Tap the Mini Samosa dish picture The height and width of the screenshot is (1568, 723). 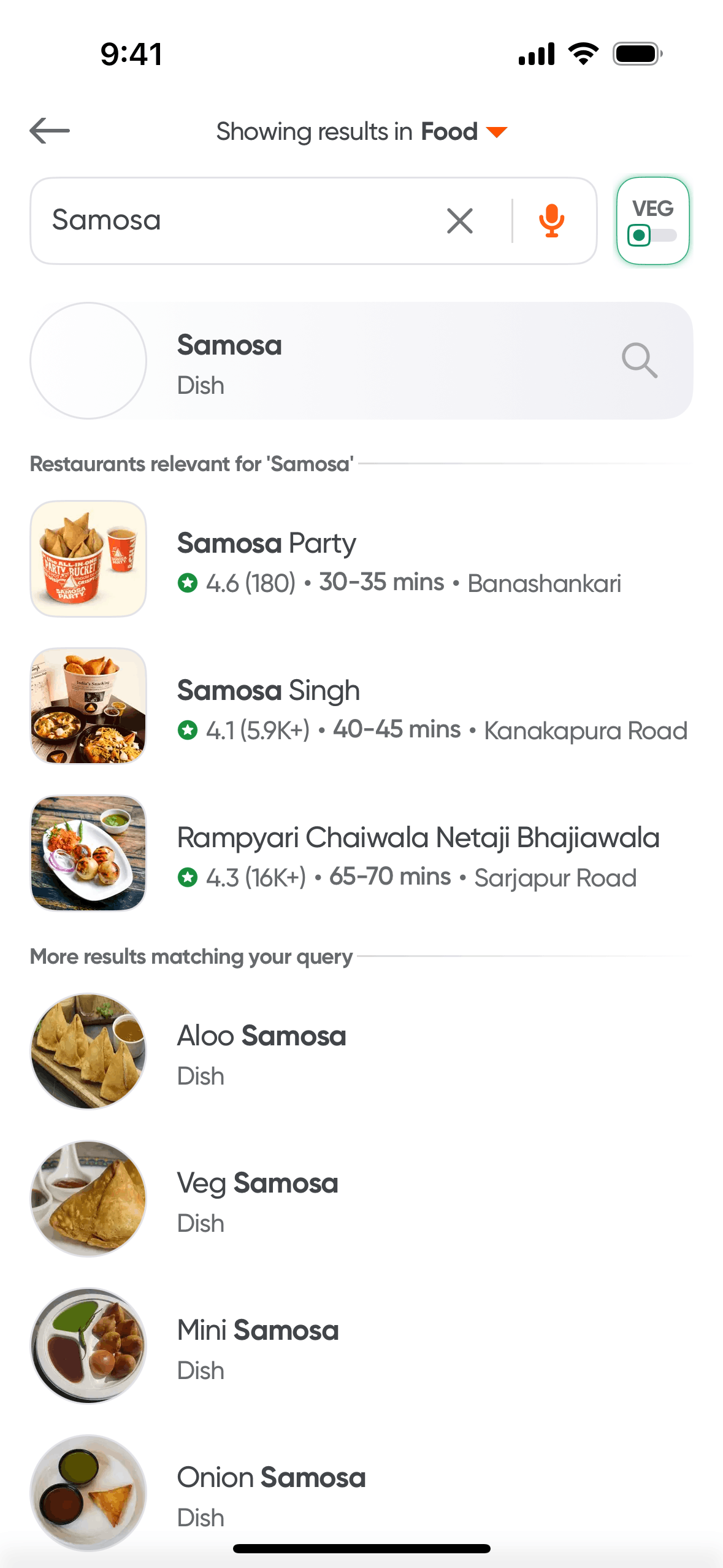pos(88,1346)
